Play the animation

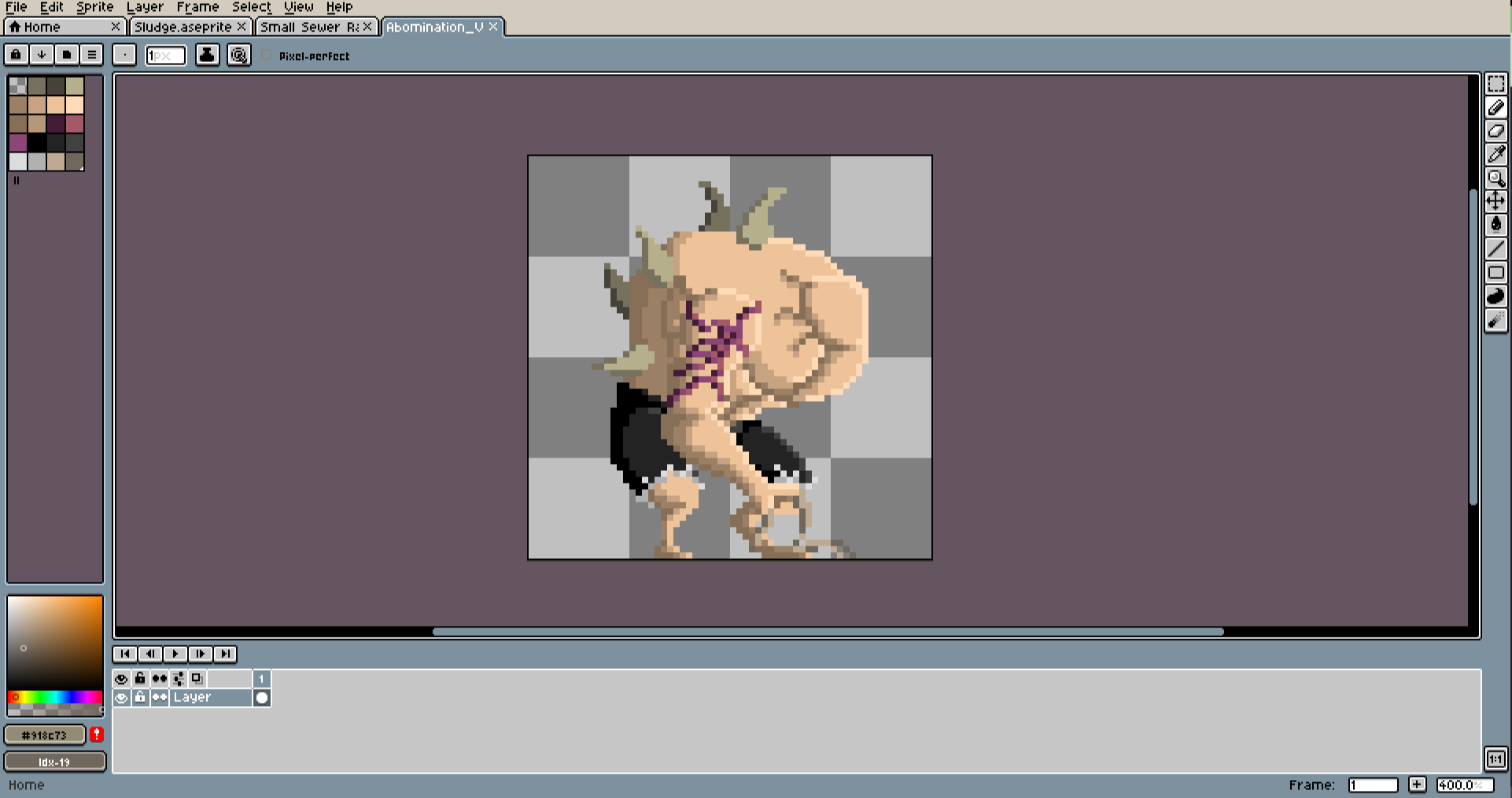(x=175, y=653)
